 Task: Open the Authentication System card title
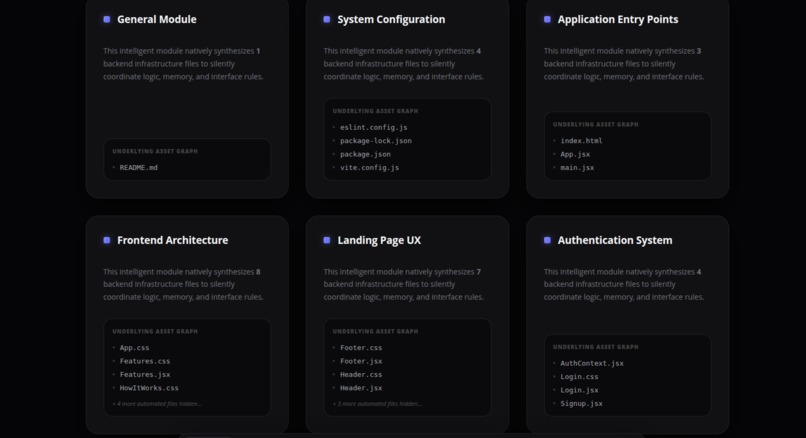pyautogui.click(x=615, y=240)
